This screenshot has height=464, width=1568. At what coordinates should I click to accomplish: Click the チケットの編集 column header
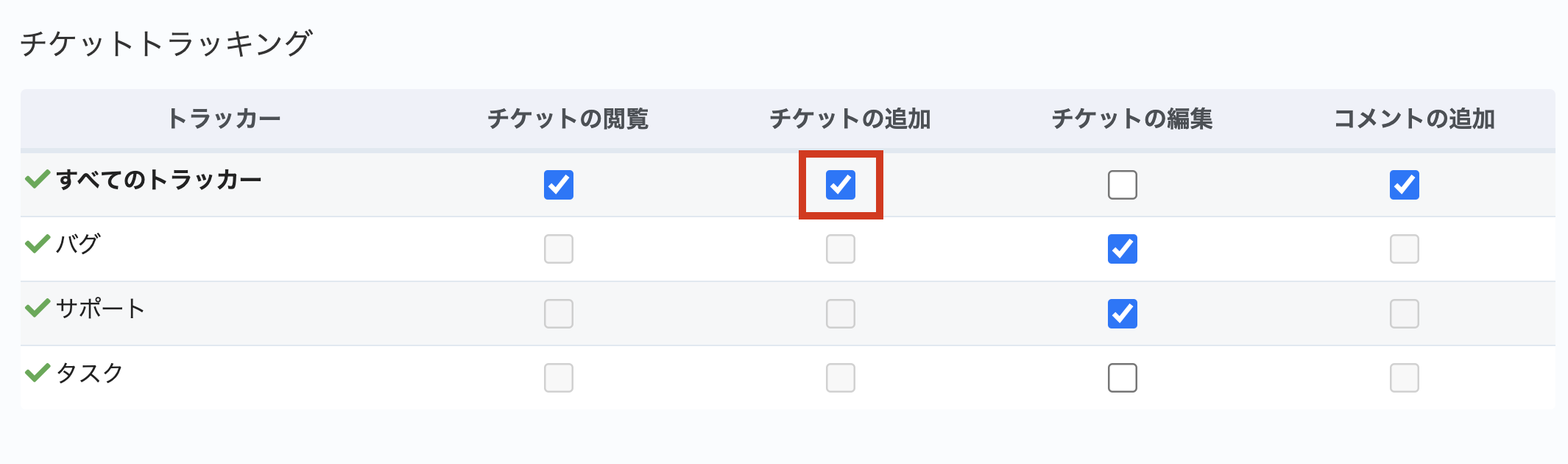click(1132, 119)
